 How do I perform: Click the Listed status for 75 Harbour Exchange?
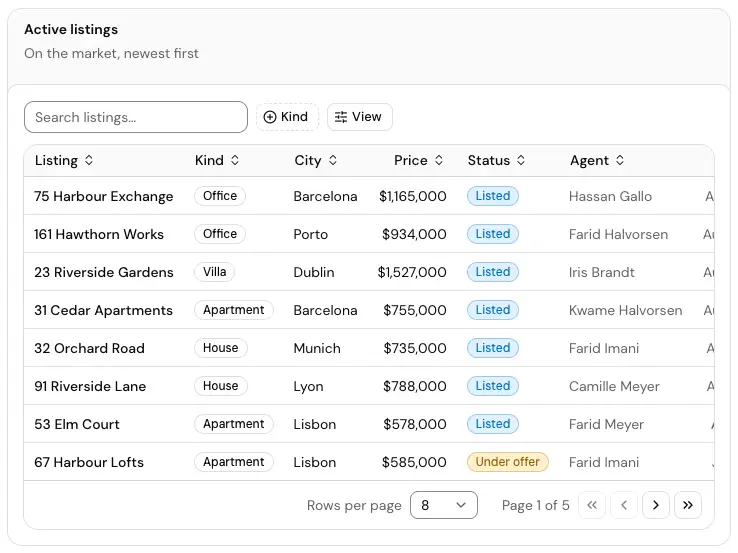tap(493, 196)
